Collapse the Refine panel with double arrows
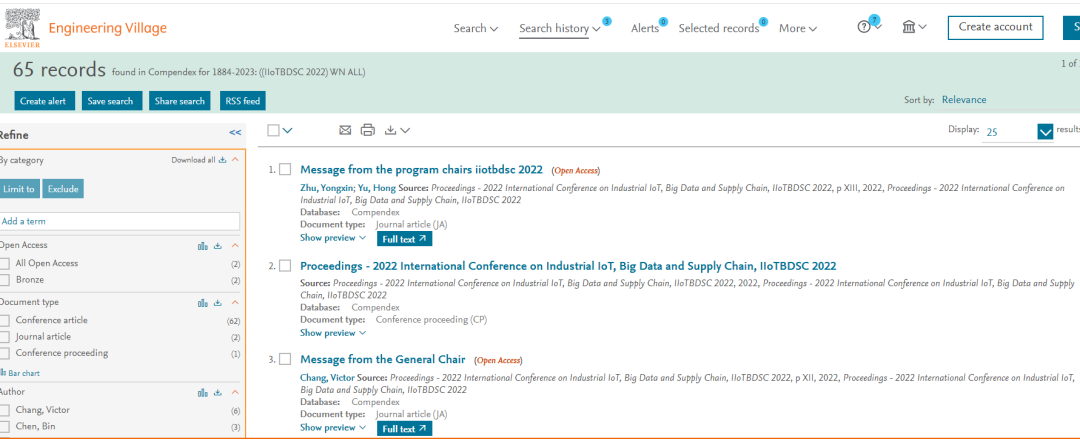1080x442 pixels. coord(236,133)
